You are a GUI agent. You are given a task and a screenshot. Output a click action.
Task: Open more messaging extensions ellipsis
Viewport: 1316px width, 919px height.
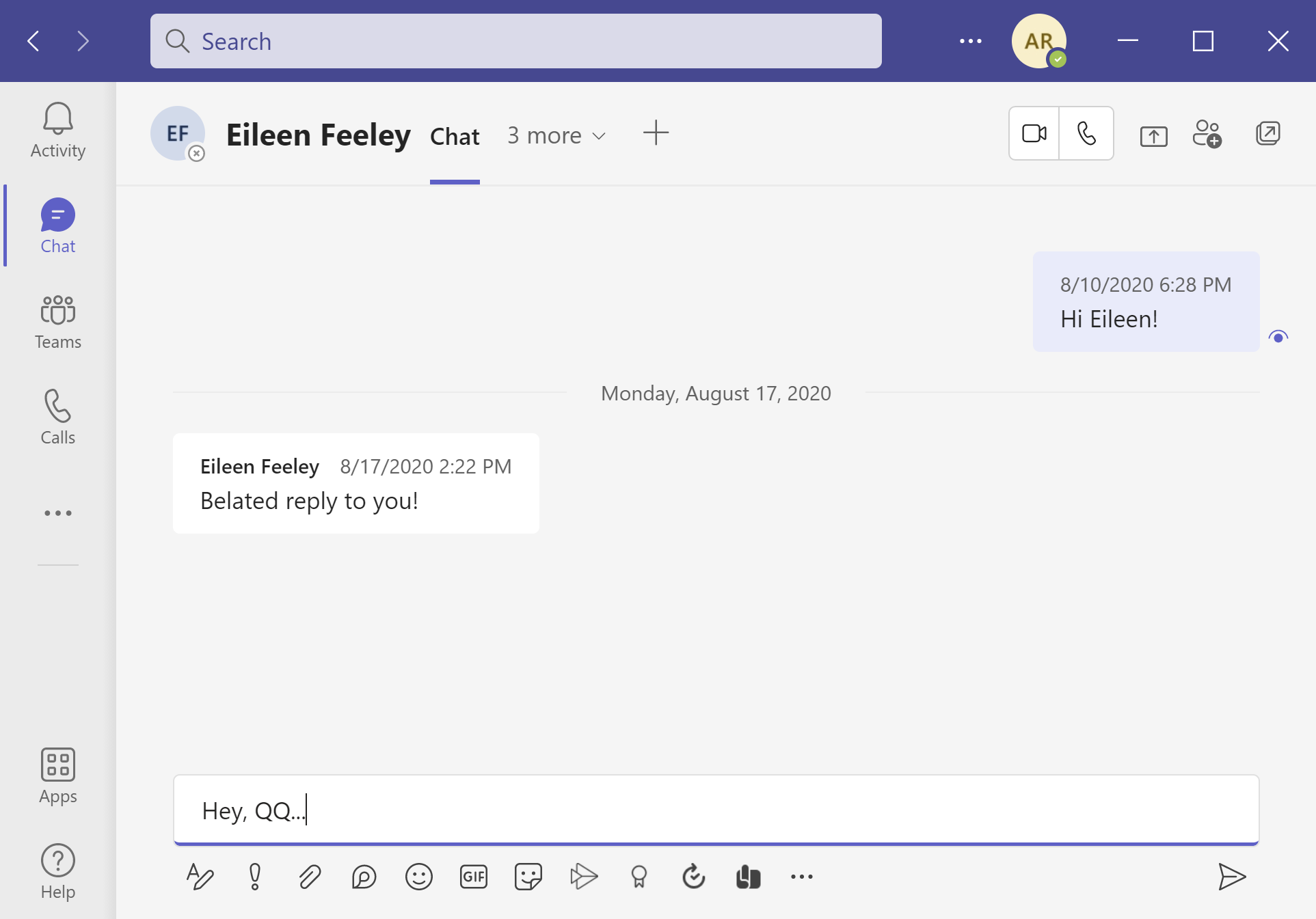[x=802, y=877]
